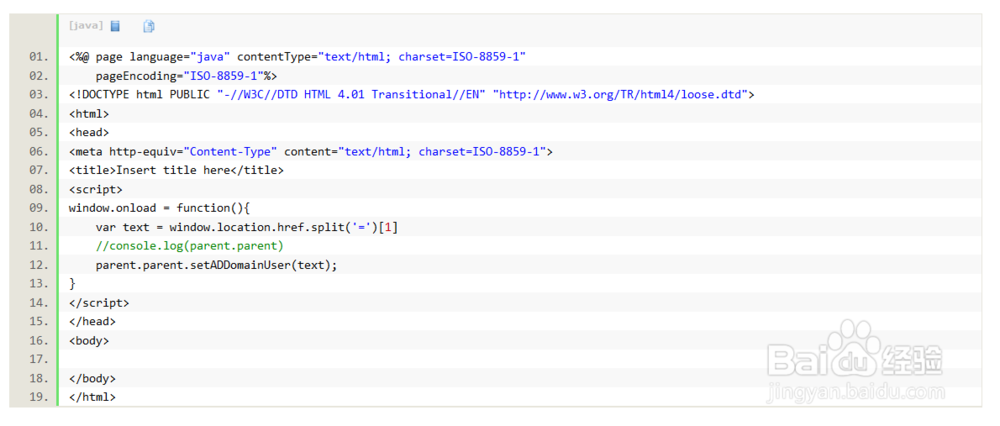
Task: Click the closing </script> tag line
Action: pyautogui.click(x=99, y=302)
